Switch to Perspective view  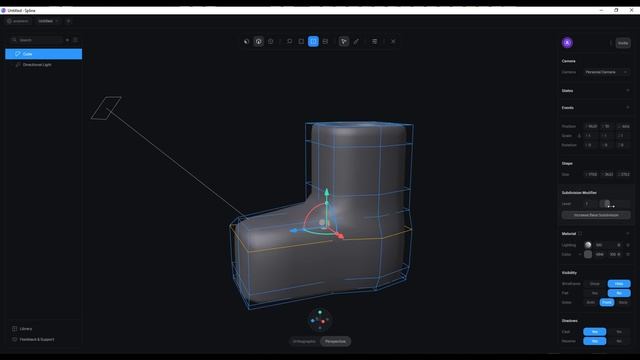coord(335,341)
